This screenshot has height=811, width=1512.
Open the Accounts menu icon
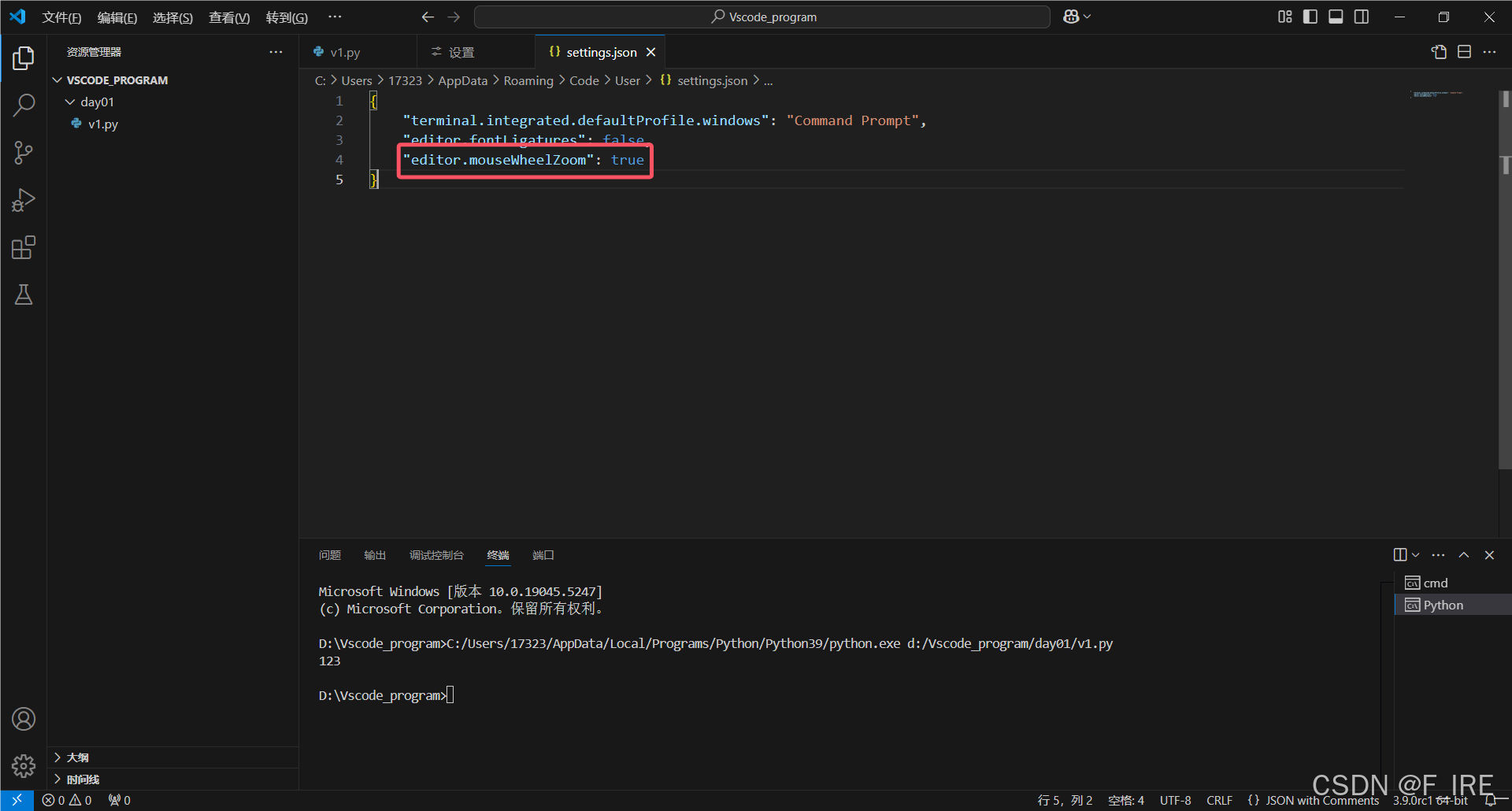24,719
